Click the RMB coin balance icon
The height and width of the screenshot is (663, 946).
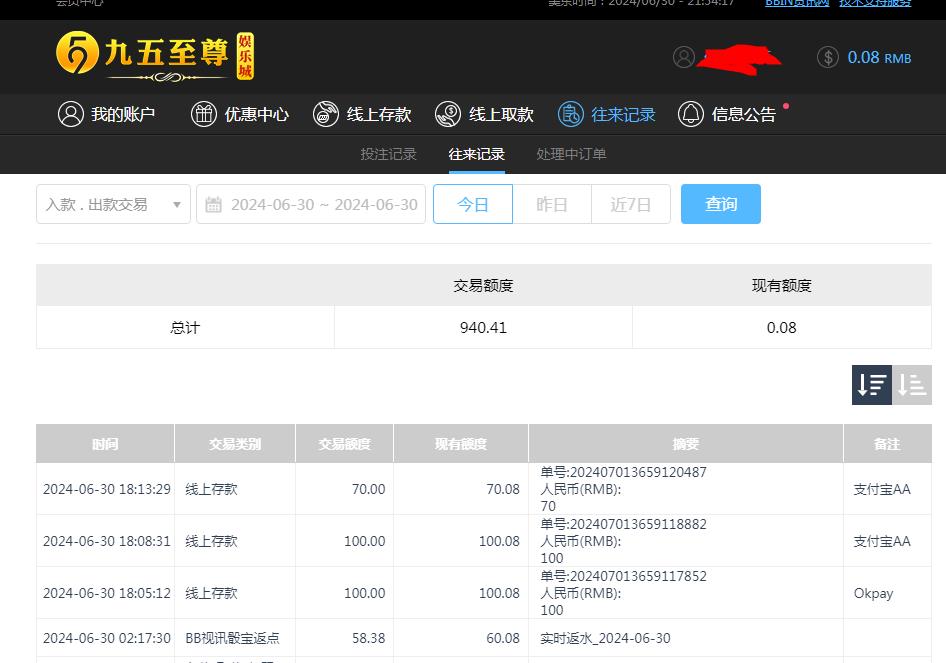827,57
